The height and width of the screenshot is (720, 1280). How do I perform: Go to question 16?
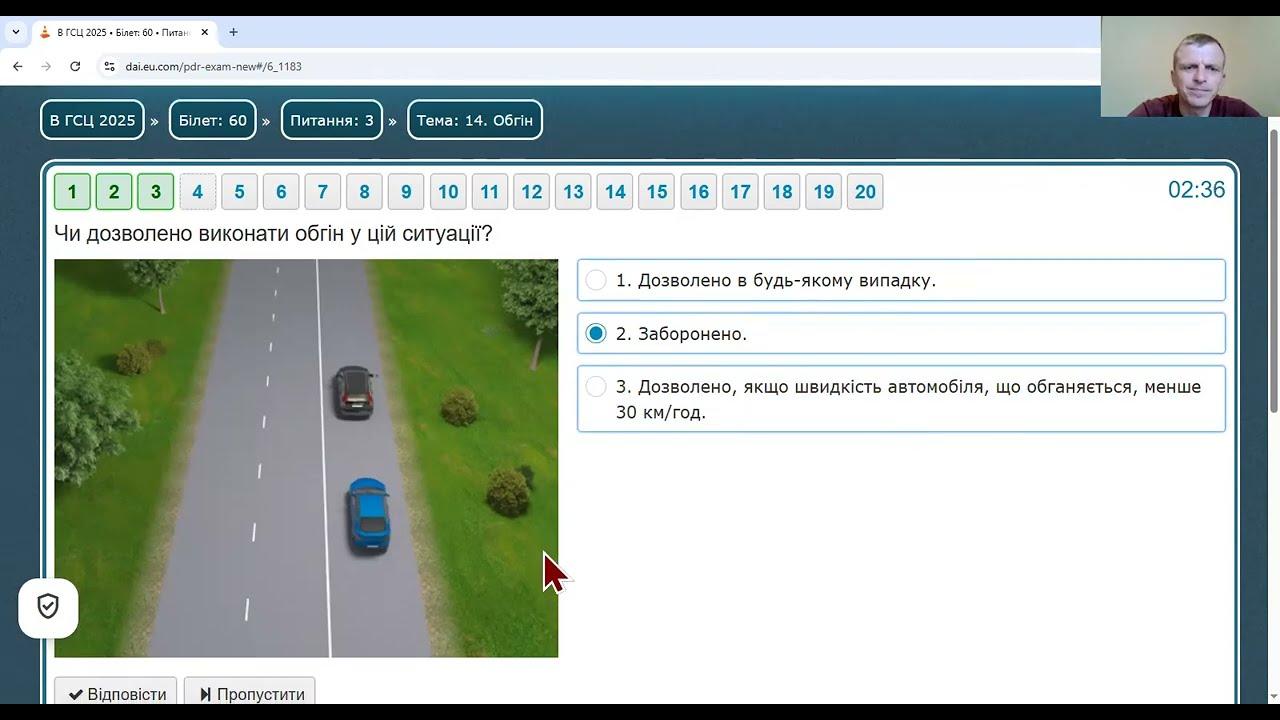click(698, 192)
